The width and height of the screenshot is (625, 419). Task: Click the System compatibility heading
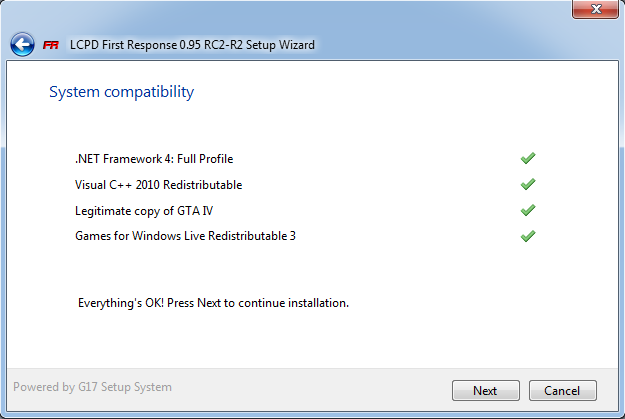point(121,92)
